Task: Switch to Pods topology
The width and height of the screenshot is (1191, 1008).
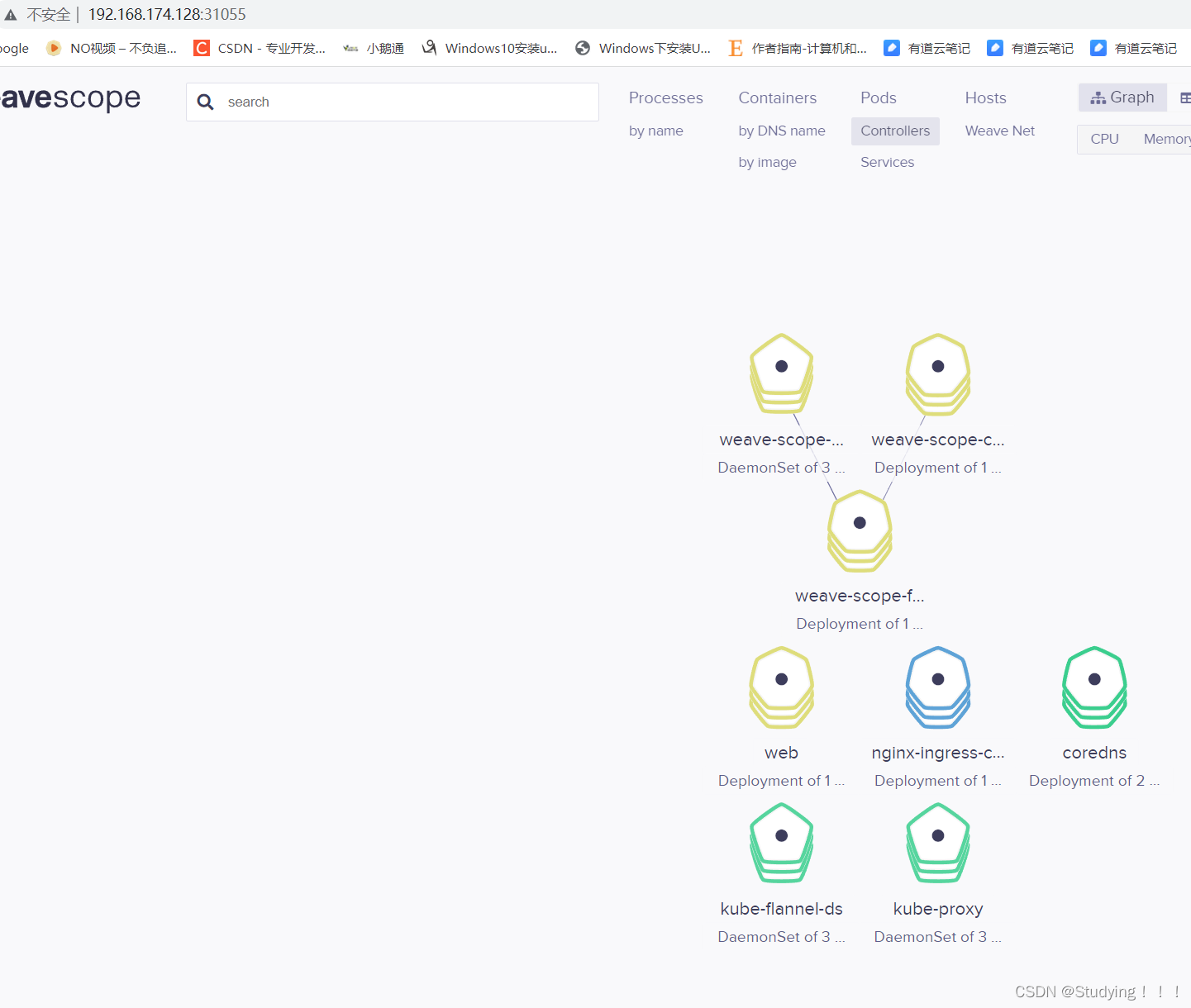Action: [879, 97]
